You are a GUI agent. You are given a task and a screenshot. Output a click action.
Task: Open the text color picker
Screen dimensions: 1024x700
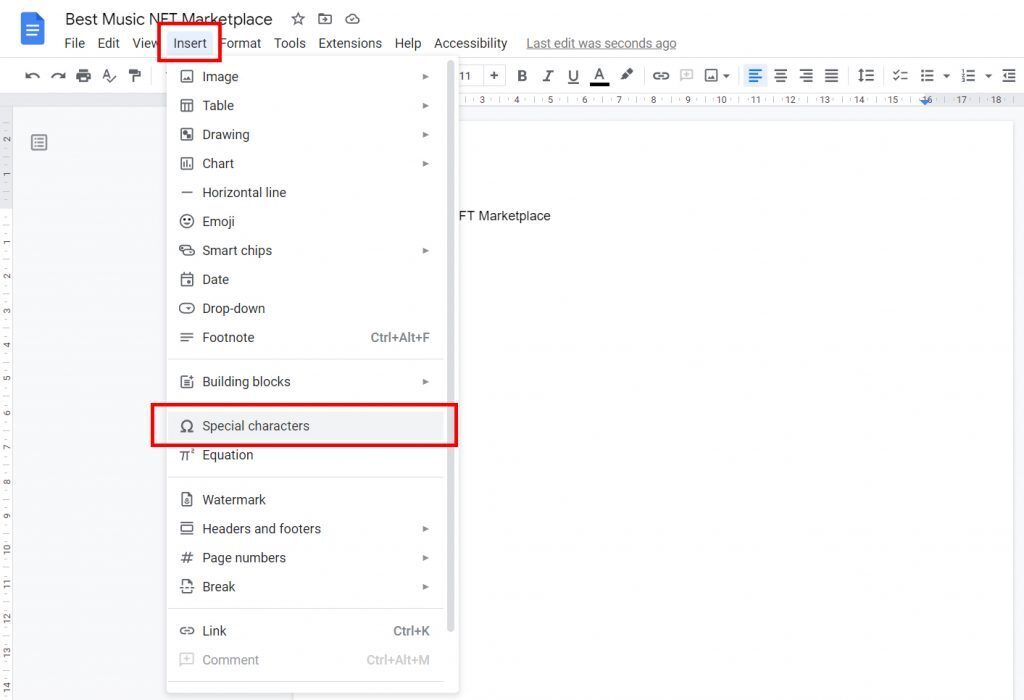pos(598,75)
